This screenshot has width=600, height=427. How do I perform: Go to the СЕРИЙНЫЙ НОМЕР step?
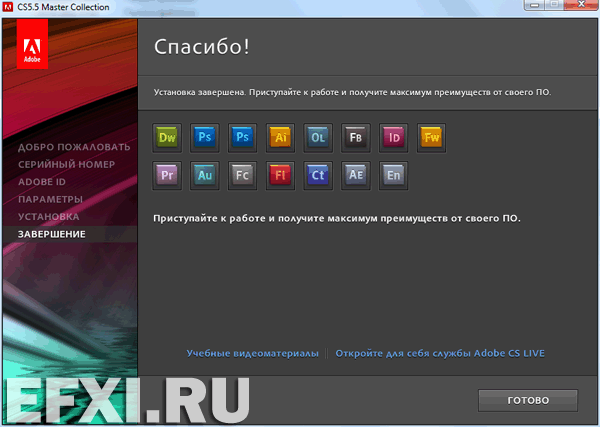pos(66,165)
